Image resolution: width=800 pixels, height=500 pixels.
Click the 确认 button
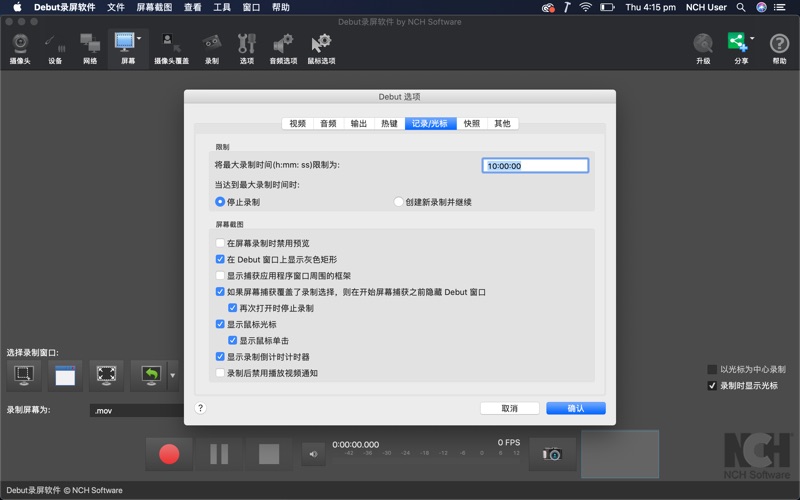575,408
